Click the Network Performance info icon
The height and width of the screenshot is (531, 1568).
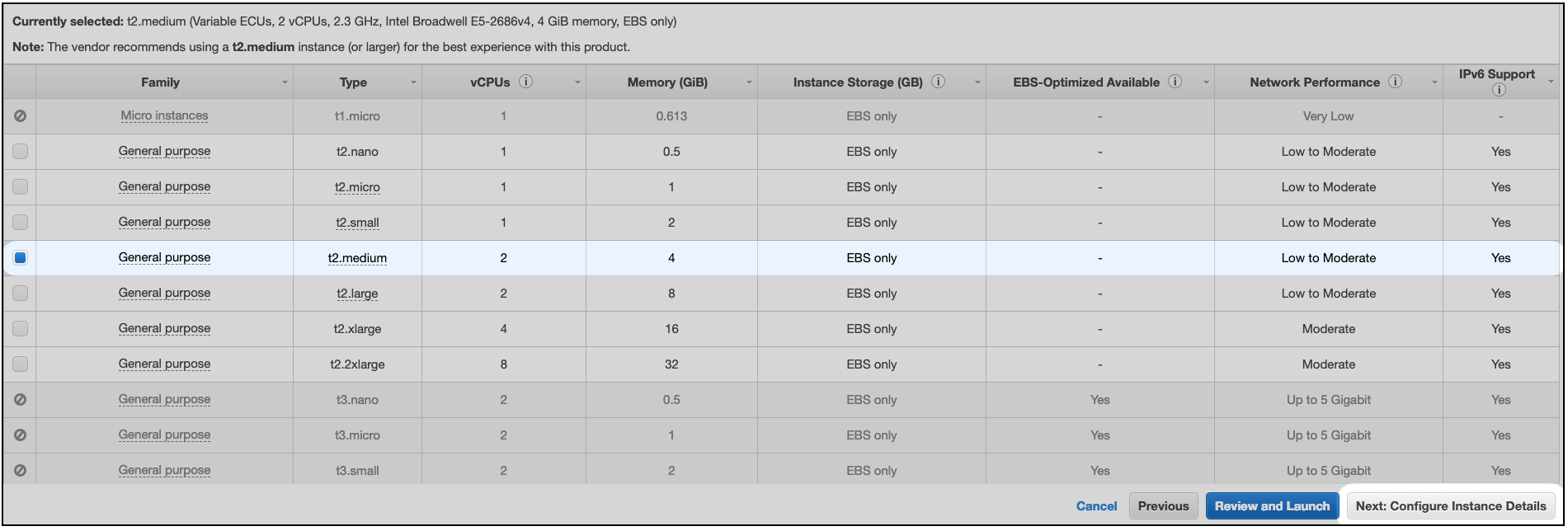tap(1396, 82)
